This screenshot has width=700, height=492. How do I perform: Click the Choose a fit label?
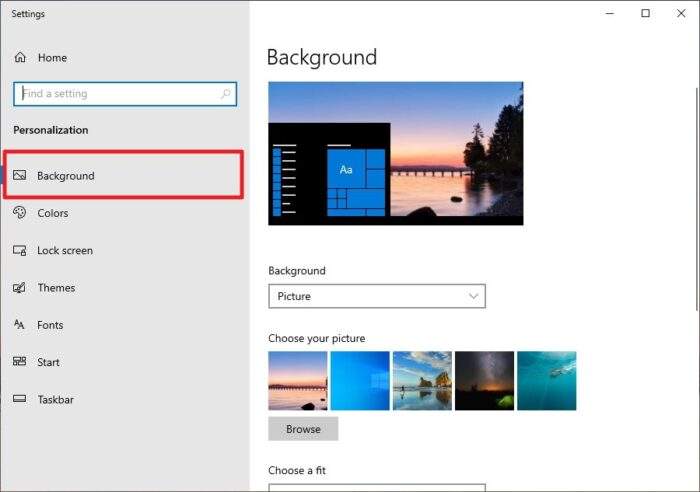click(297, 470)
